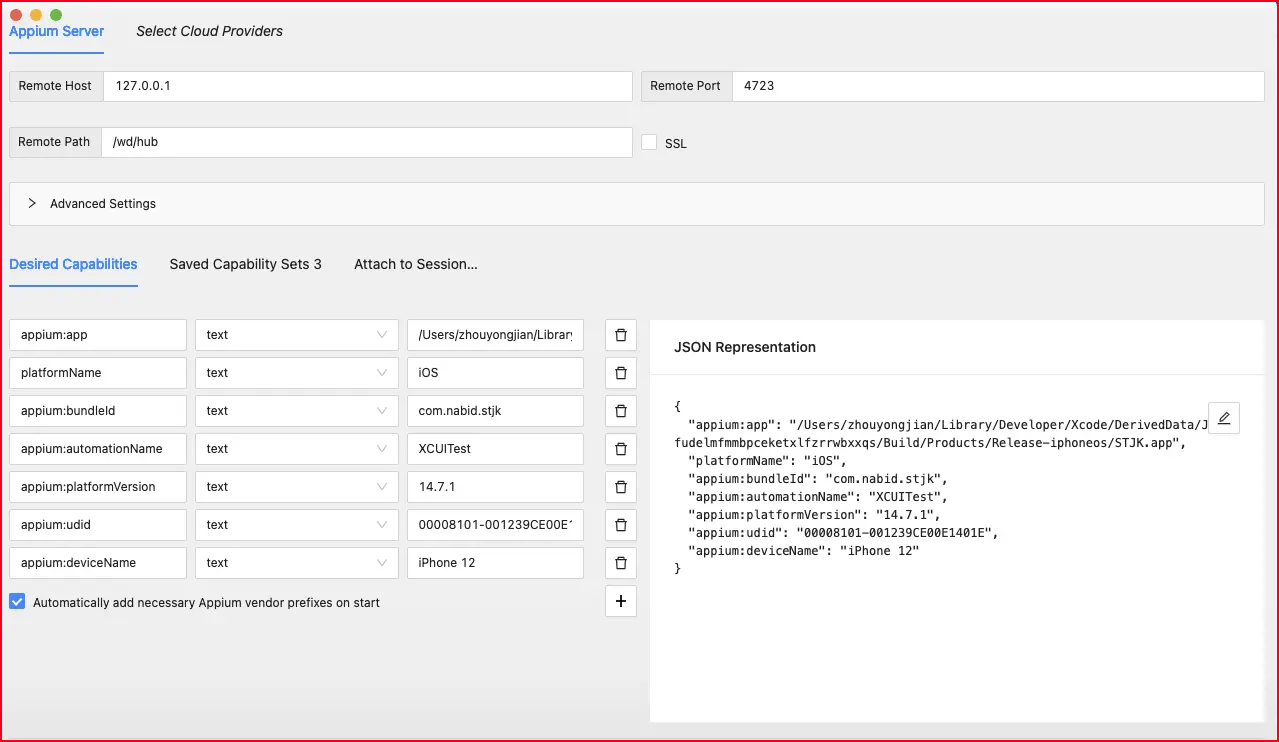Viewport: 1279px width, 742px height.
Task: Open type dropdown for appium:platformVersion
Action: 297,487
